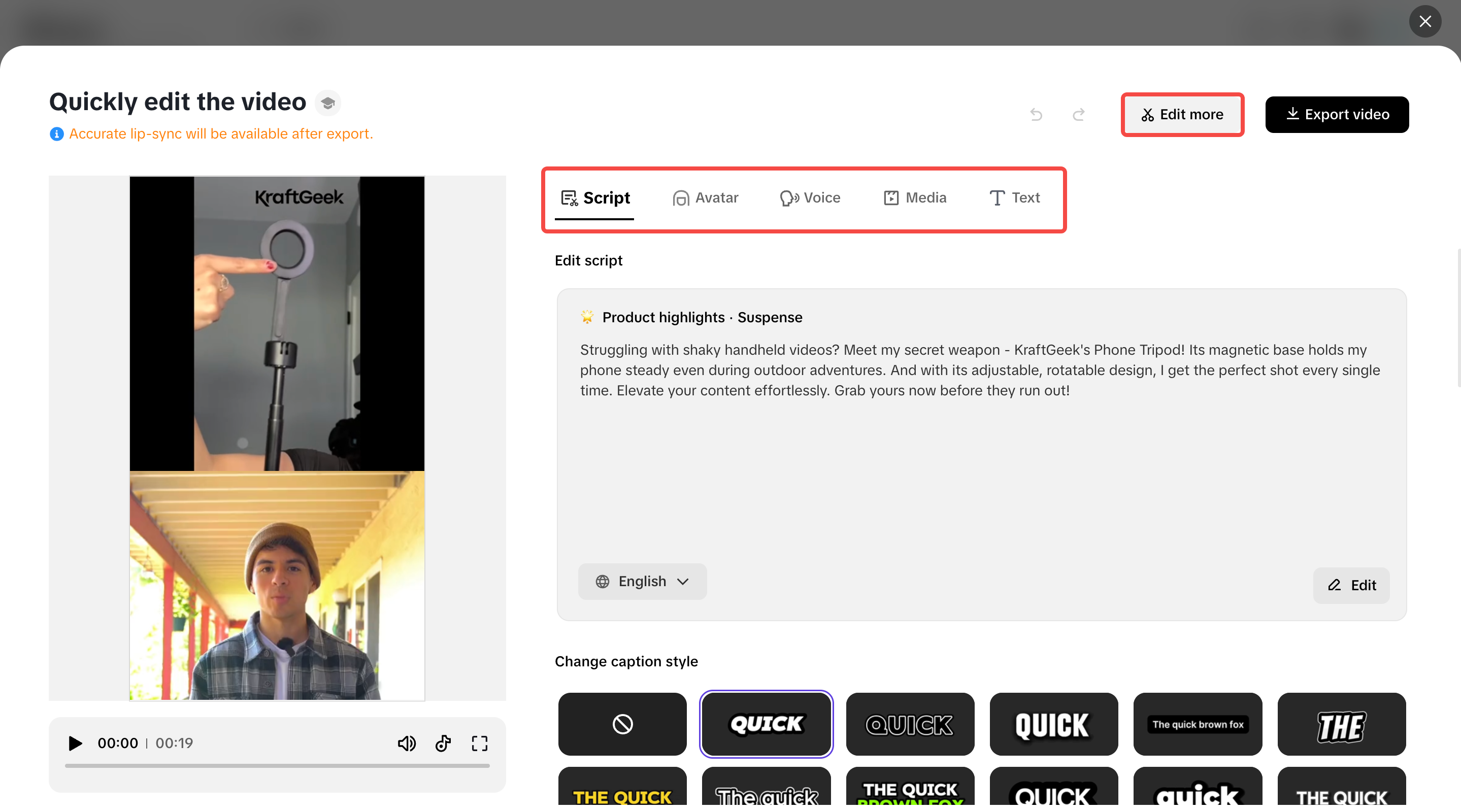Choose THE QUICK BROWN FOX green caption style

[910, 786]
